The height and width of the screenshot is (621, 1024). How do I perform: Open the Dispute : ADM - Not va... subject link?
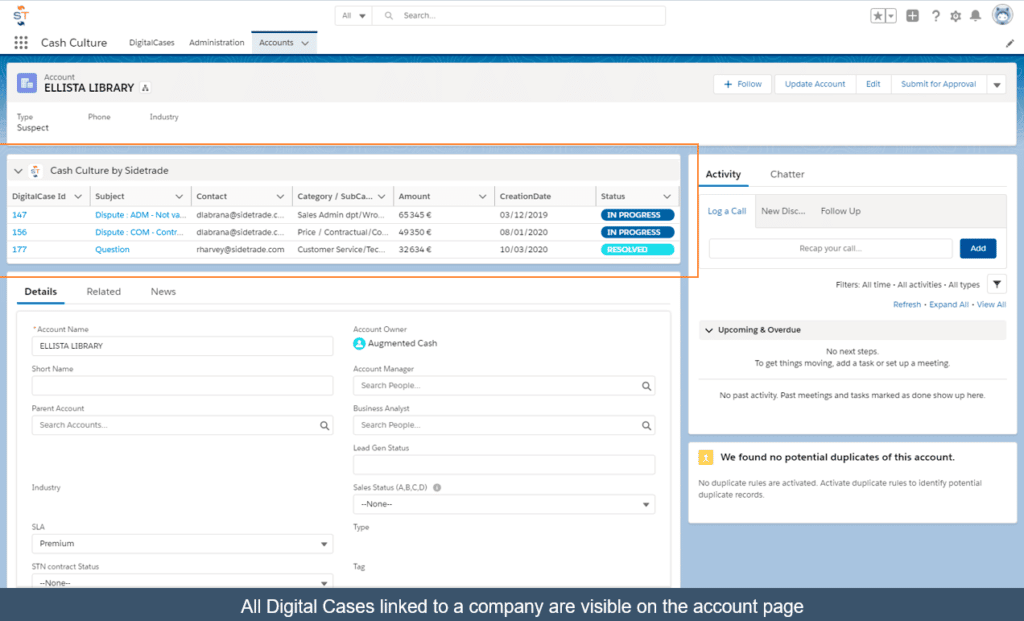point(140,215)
